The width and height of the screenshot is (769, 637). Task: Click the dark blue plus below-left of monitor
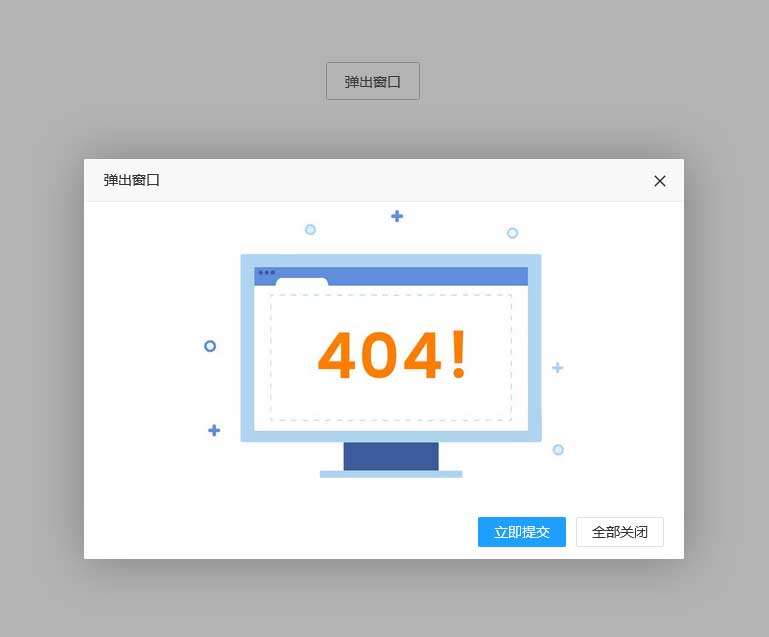tap(214, 431)
